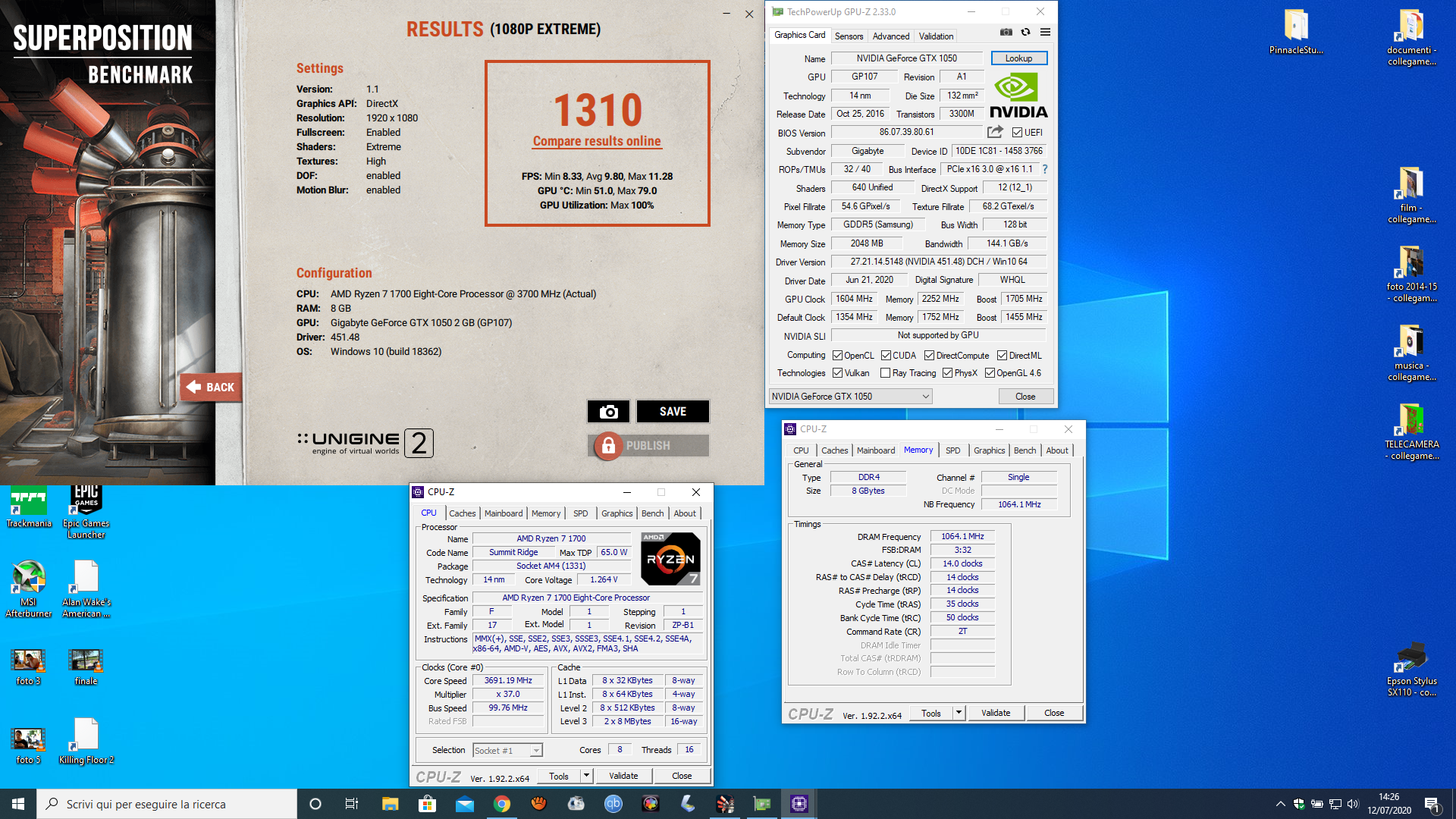Viewport: 1456px width, 819px height.
Task: Toggle the CUDA checkbox
Action: click(886, 356)
